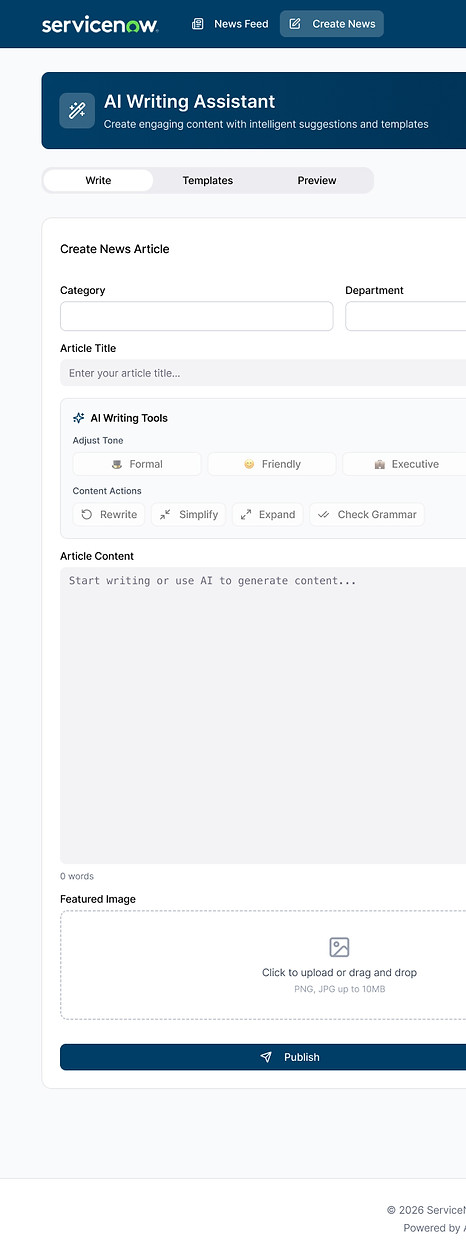Click the inward arrows Simplify icon
466x1259 pixels.
tap(166, 514)
